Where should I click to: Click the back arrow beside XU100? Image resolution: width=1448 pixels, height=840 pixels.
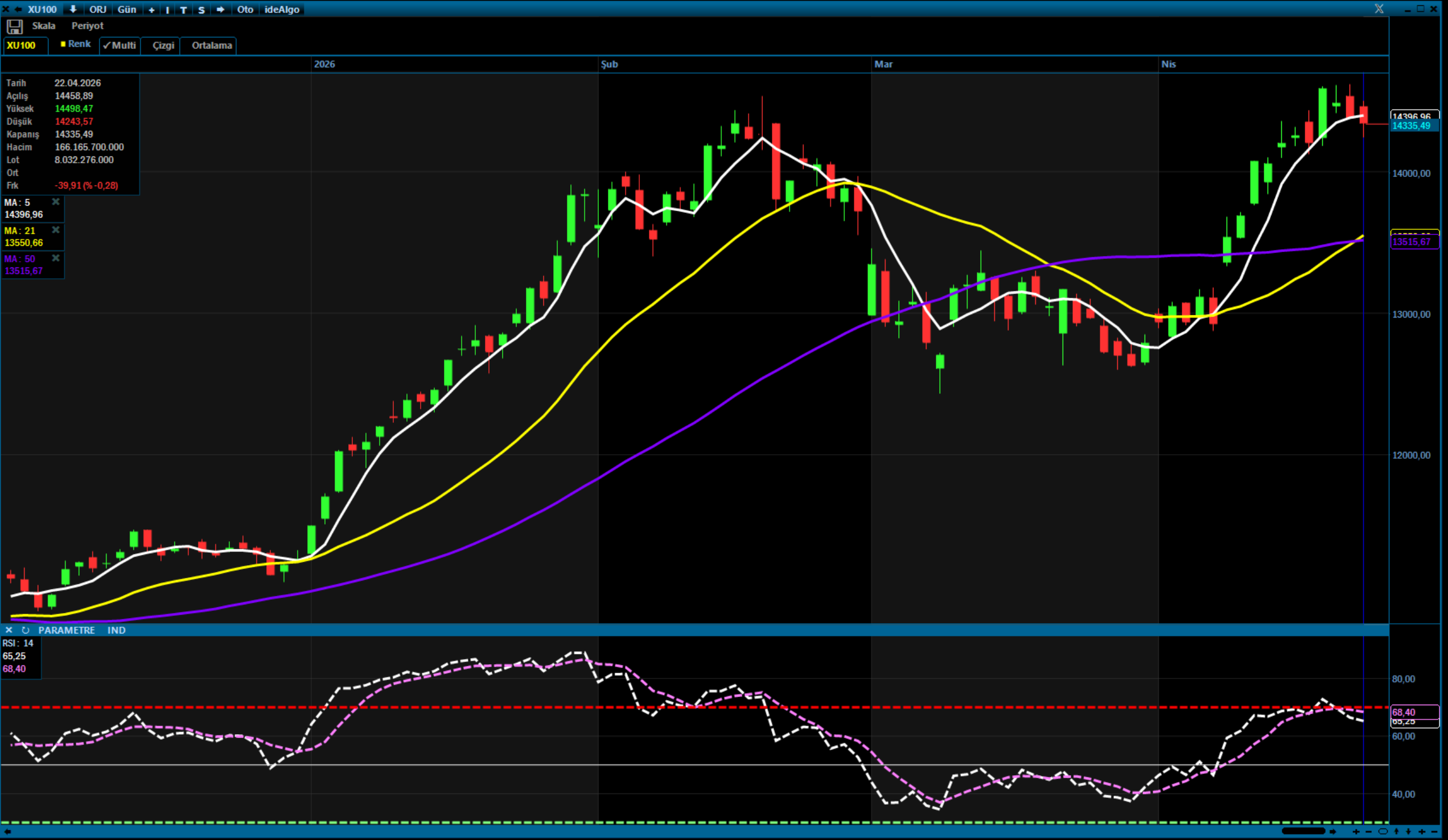pyautogui.click(x=18, y=9)
